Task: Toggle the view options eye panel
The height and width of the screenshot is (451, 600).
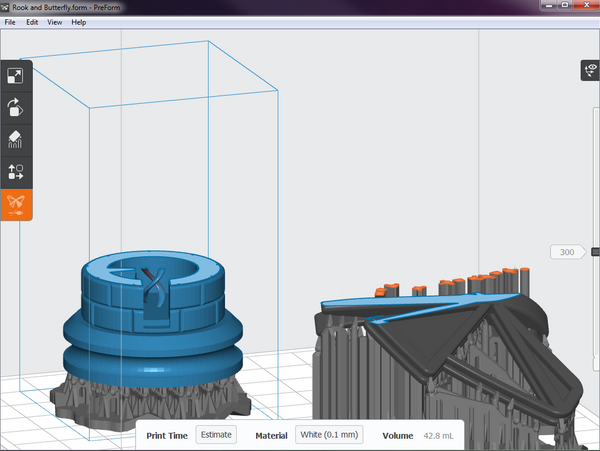Action: pos(590,70)
